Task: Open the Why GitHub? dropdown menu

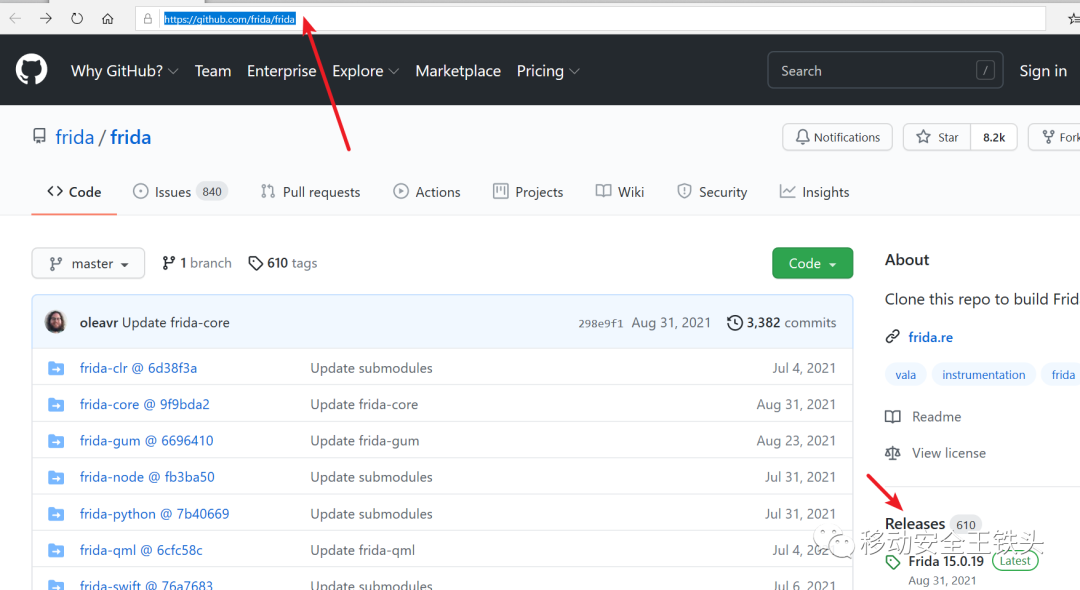Action: 125,71
